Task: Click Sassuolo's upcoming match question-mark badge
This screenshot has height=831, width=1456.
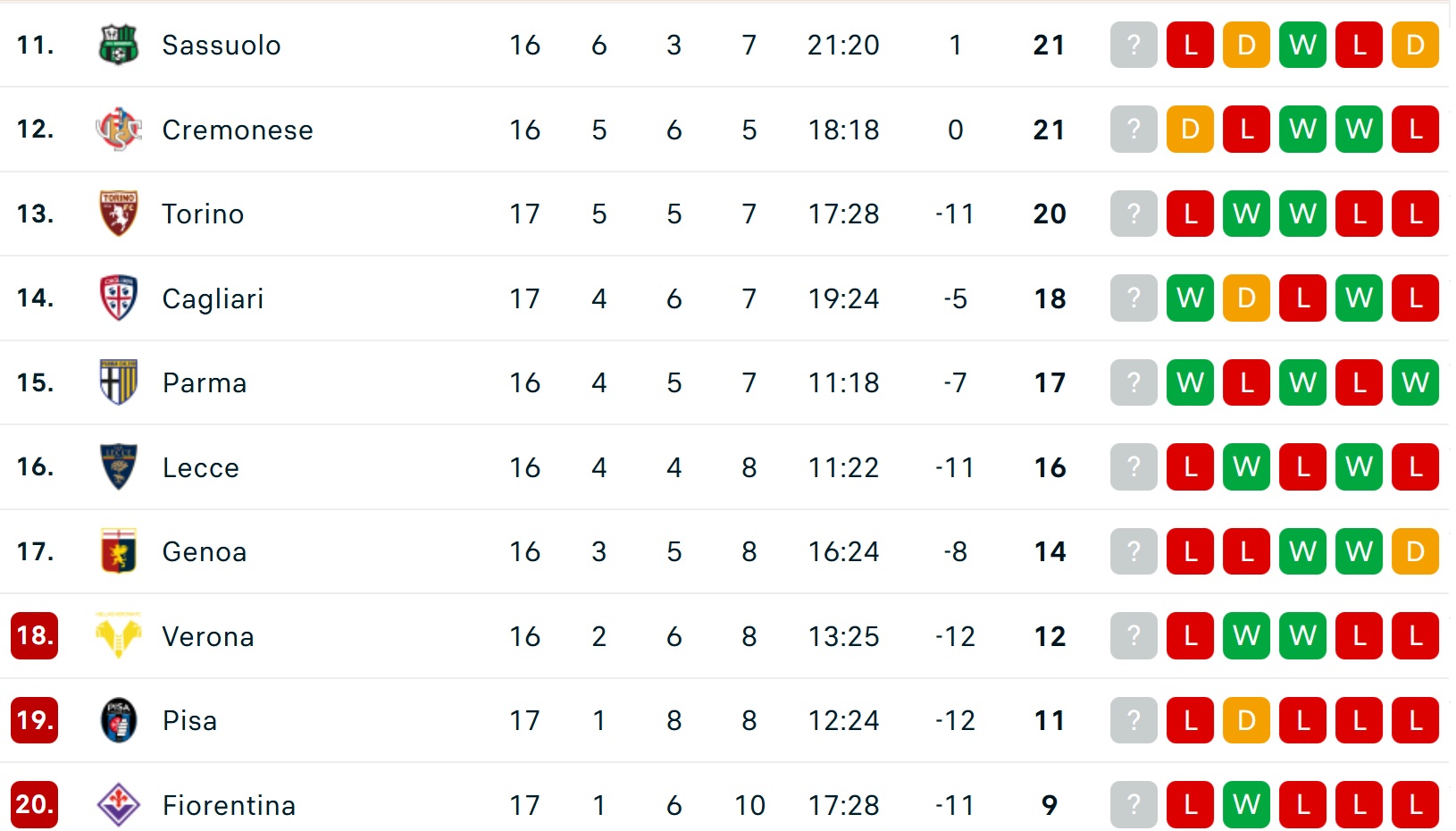Action: 1134,45
